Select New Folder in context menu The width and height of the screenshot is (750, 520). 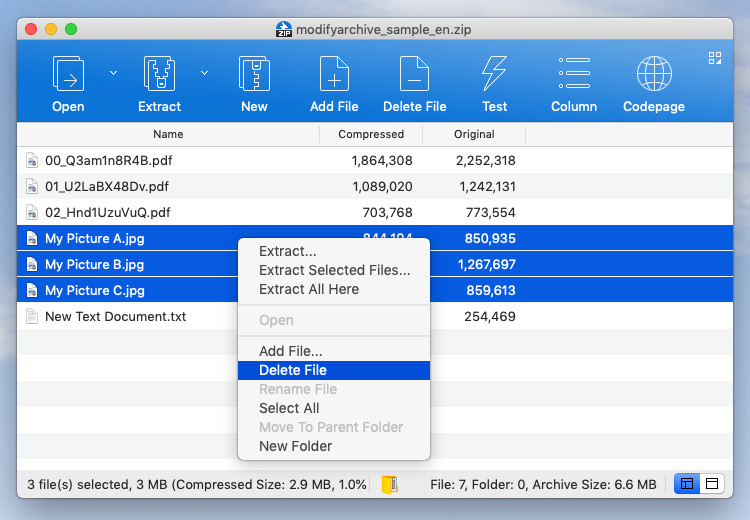pyautogui.click(x=295, y=446)
